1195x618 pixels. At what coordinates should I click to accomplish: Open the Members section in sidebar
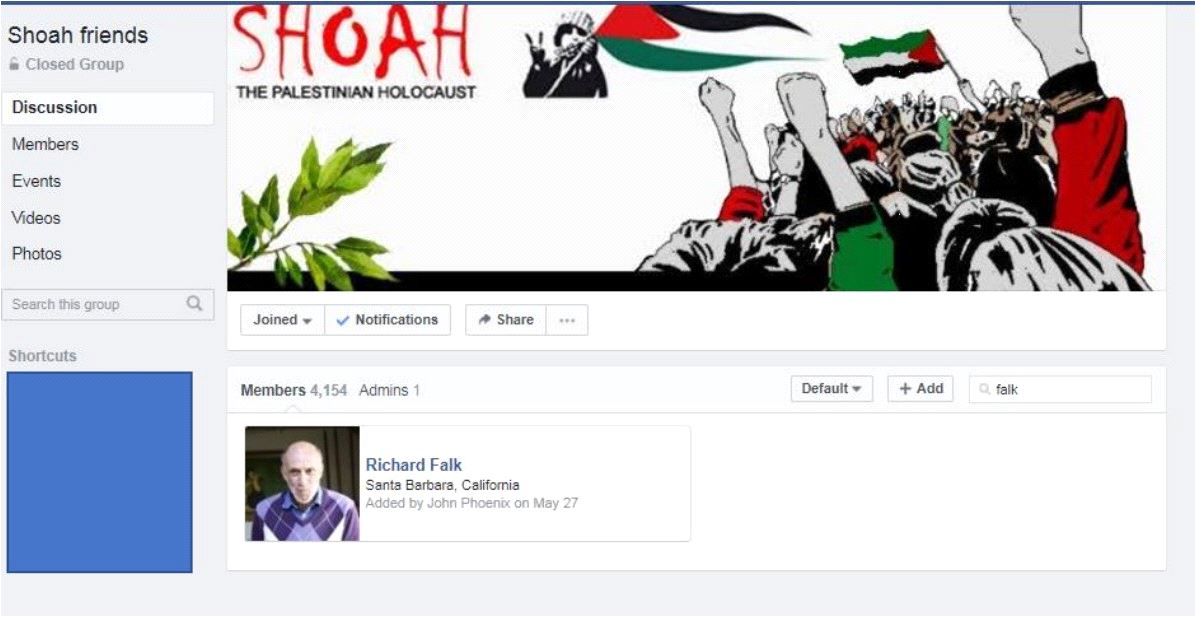coord(107,145)
